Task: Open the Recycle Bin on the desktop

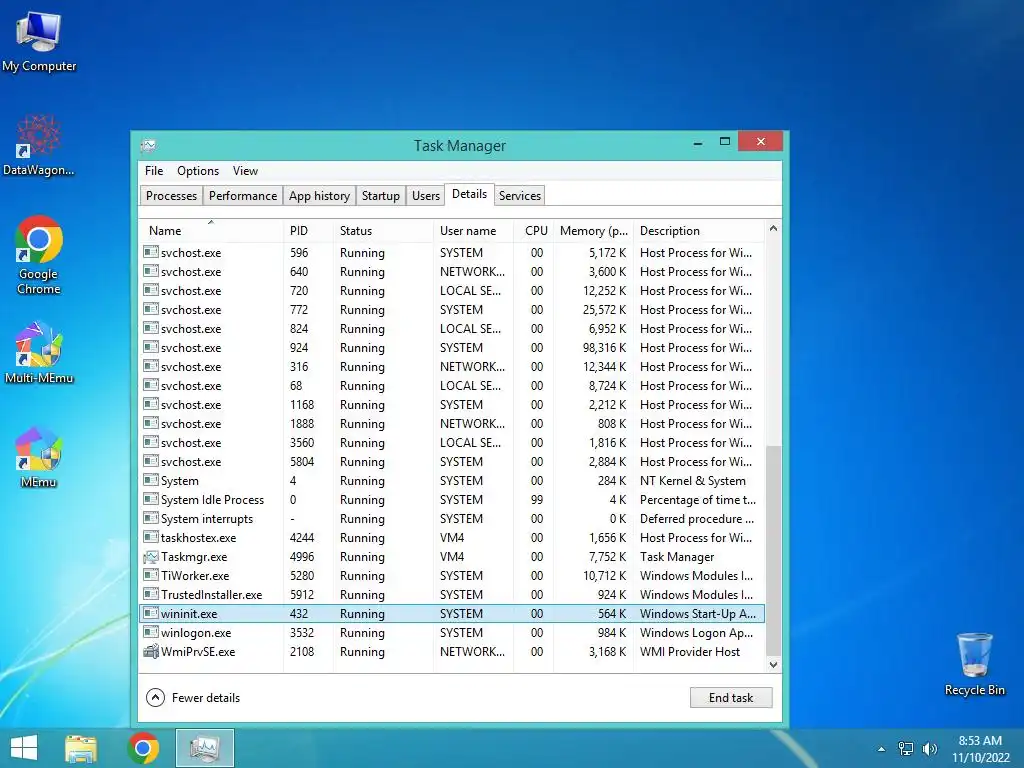Action: [974, 664]
